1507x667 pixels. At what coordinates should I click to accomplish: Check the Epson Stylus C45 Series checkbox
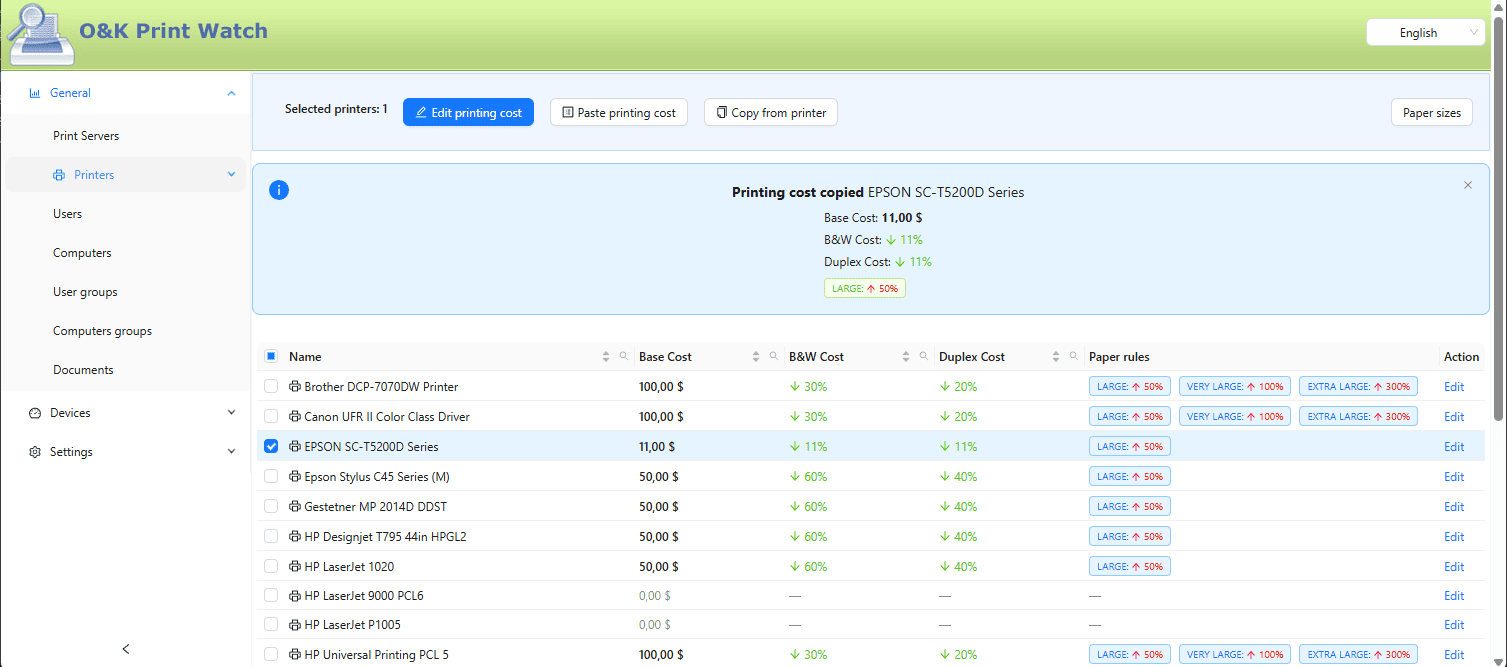click(271, 476)
